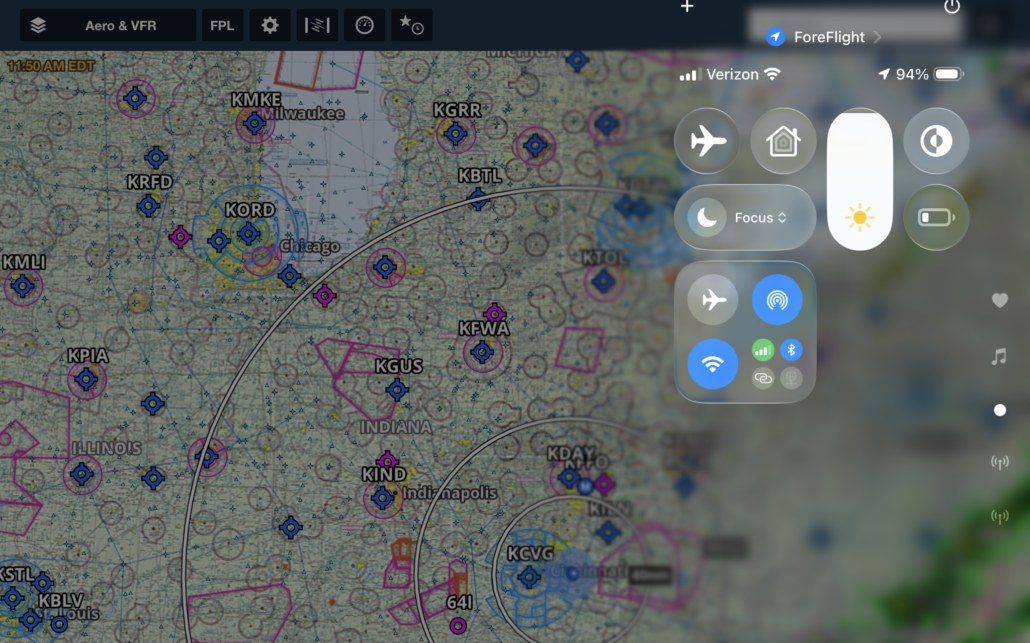1030x643 pixels.
Task: Toggle the Bluetooth button
Action: 791,350
